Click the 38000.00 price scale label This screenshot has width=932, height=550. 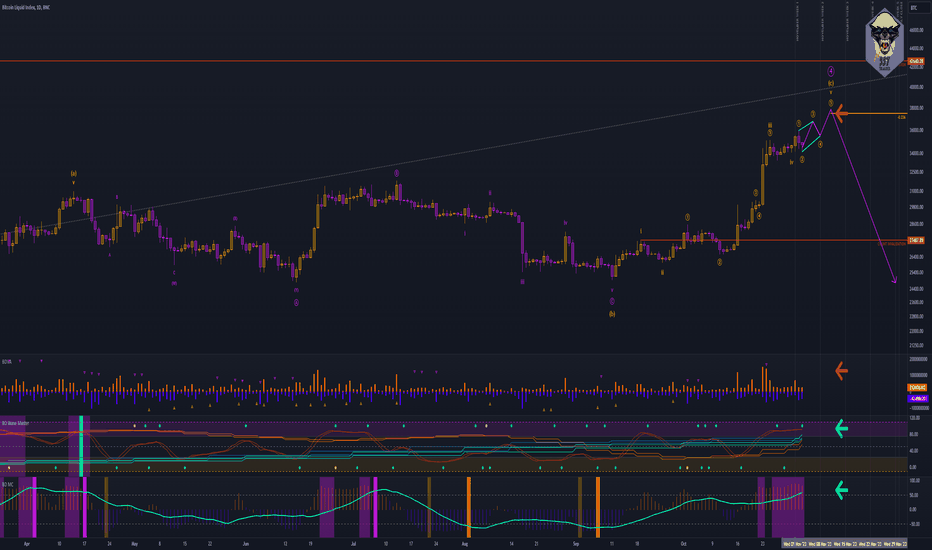[x=917, y=108]
